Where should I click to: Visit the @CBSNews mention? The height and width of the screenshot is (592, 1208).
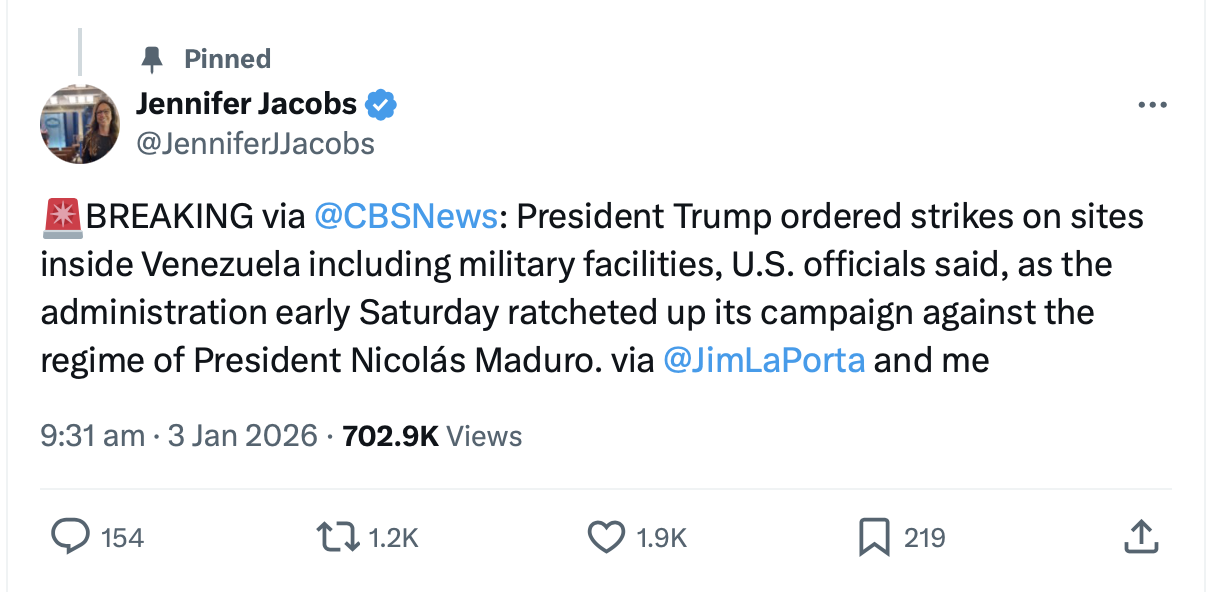(405, 216)
